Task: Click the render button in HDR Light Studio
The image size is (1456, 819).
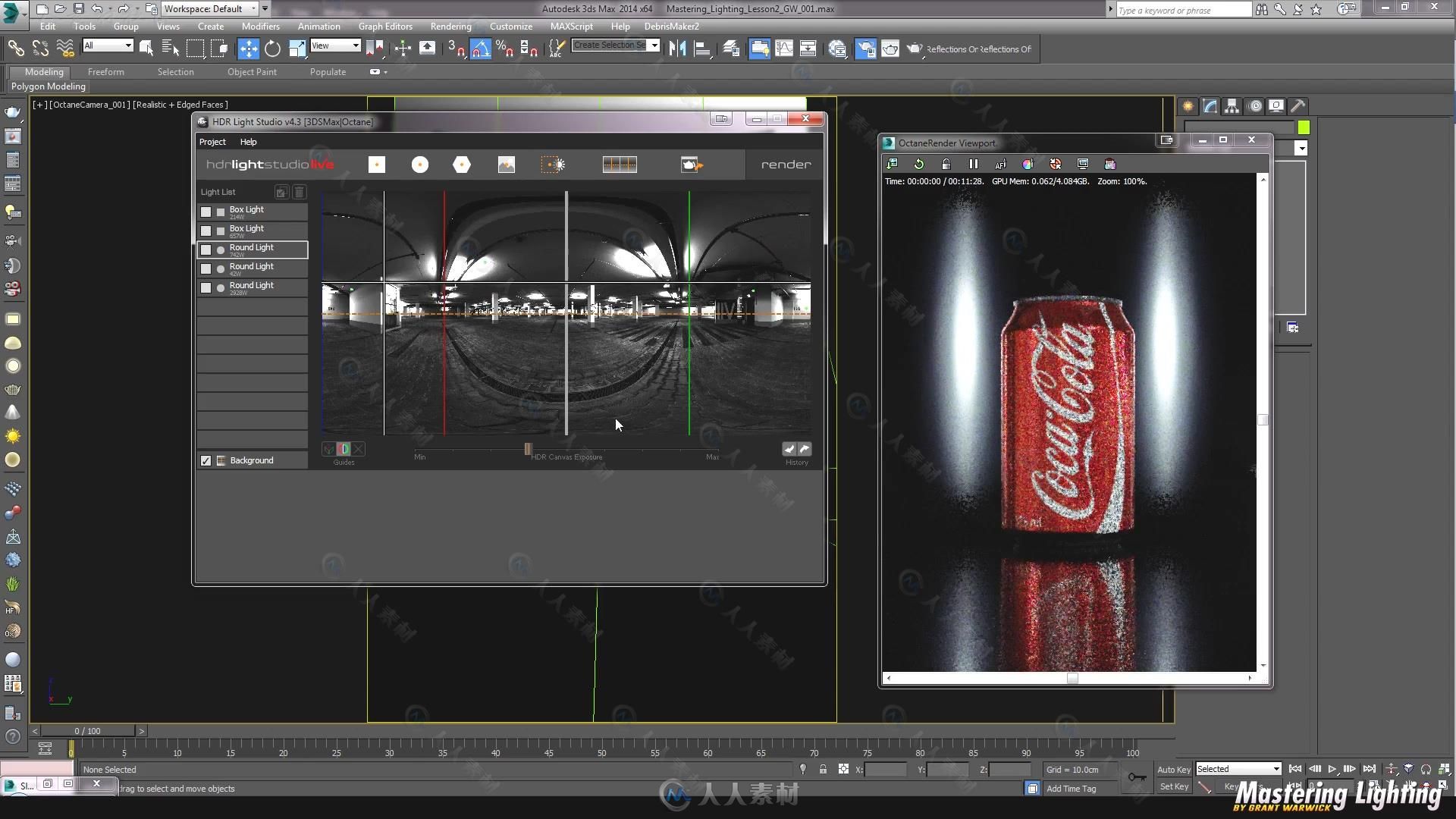Action: (x=786, y=165)
